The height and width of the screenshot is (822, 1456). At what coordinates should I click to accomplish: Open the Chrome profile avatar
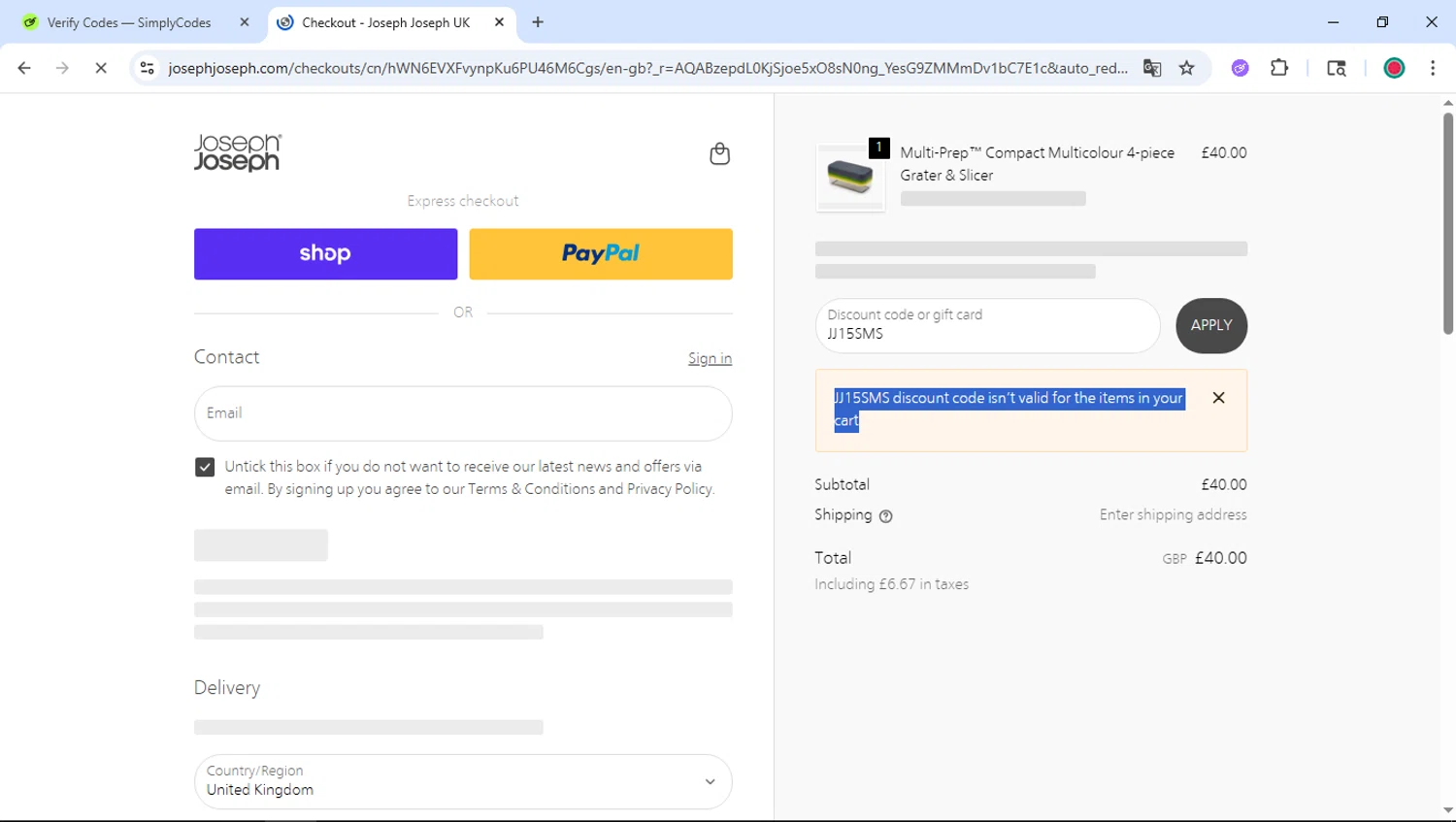[1394, 68]
